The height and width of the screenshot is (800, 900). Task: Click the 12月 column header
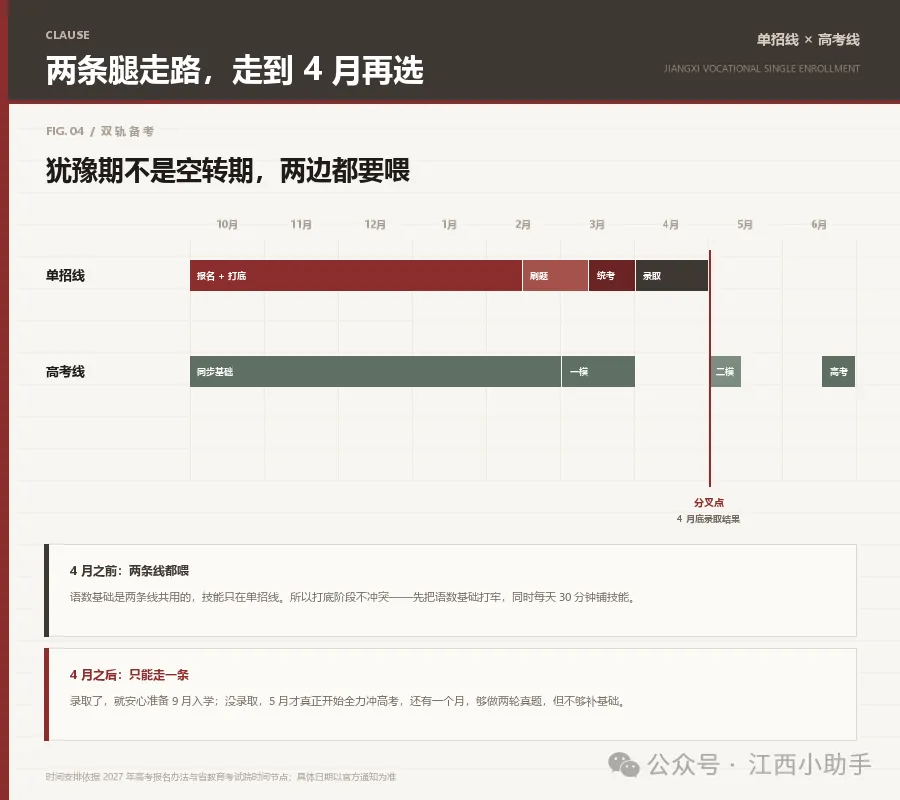[x=375, y=224]
